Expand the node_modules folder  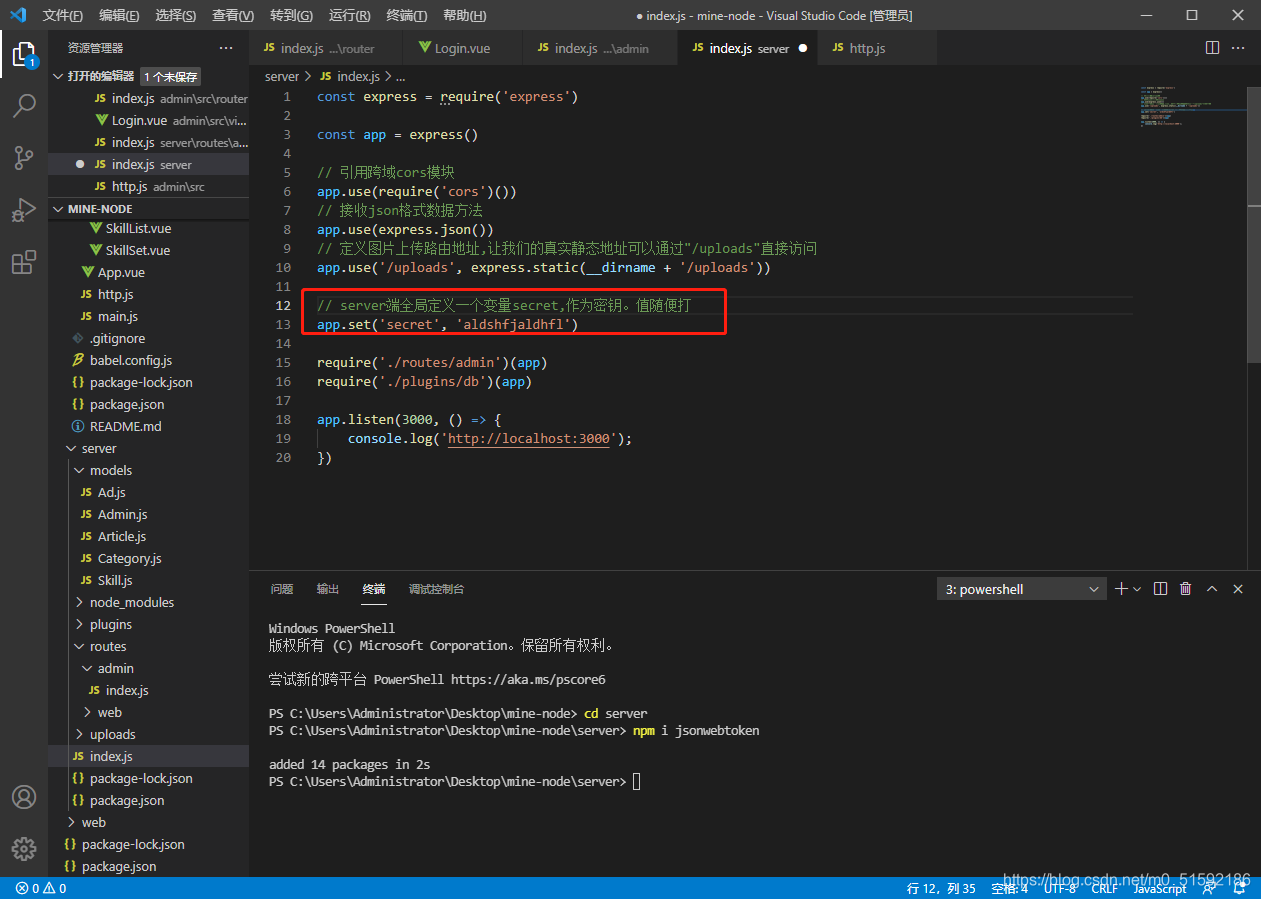pyautogui.click(x=131, y=602)
